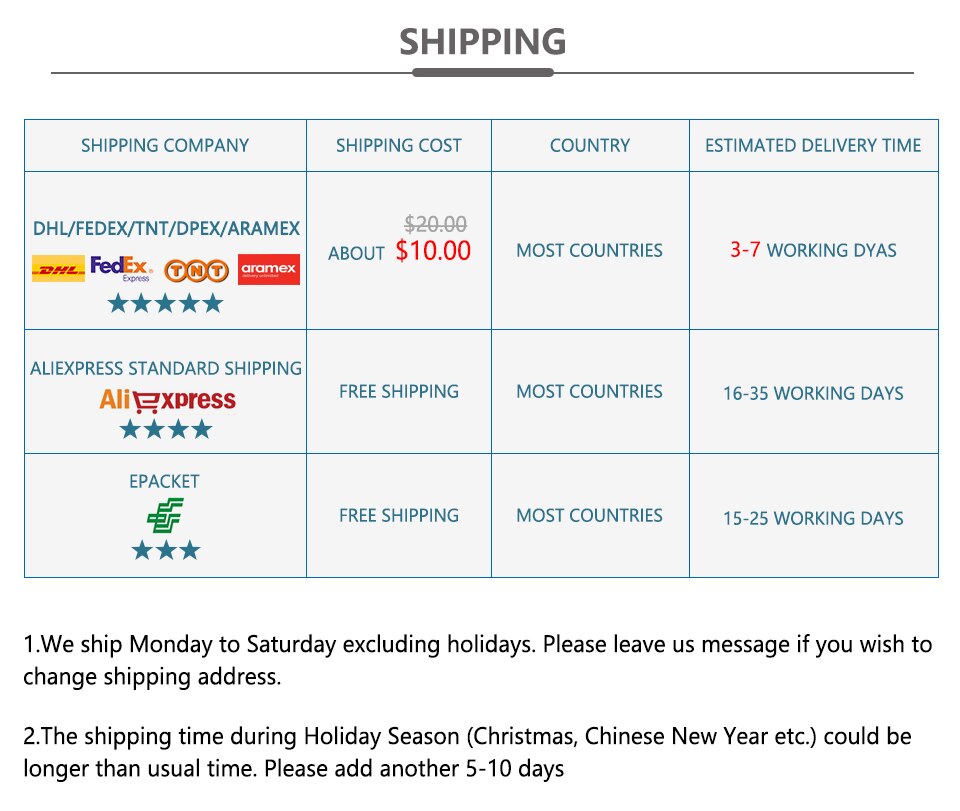Click the FedEx Express logo
Viewport: 960px width, 811px height.
(121, 269)
